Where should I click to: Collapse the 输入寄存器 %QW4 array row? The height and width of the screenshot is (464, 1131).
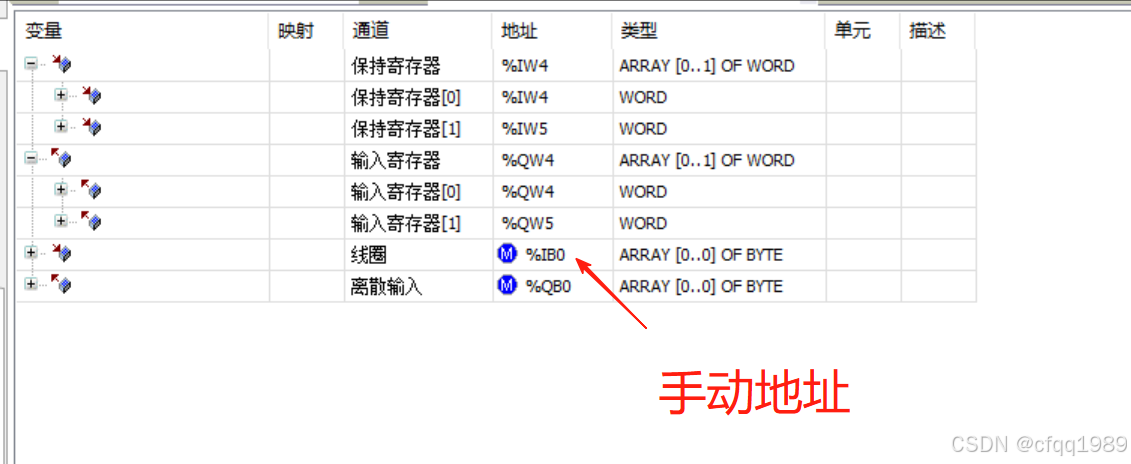31,158
